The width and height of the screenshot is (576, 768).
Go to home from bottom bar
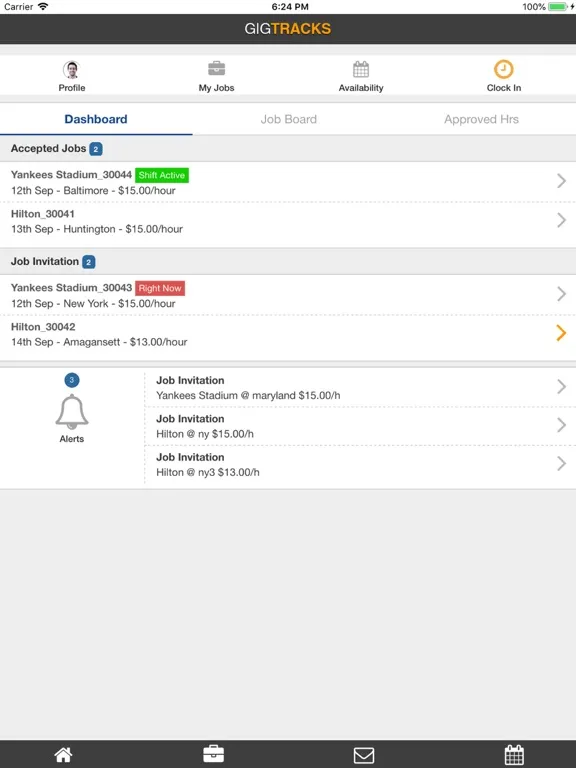point(63,754)
